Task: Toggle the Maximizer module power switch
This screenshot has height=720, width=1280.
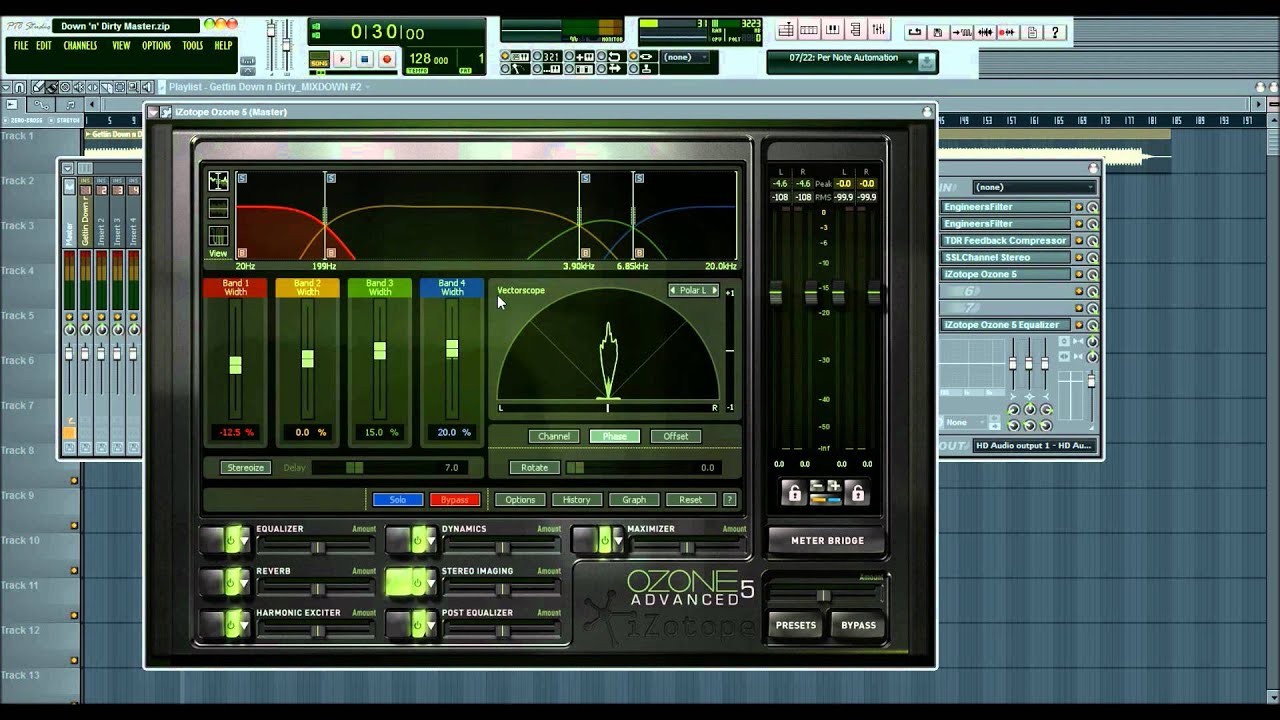Action: [603, 540]
